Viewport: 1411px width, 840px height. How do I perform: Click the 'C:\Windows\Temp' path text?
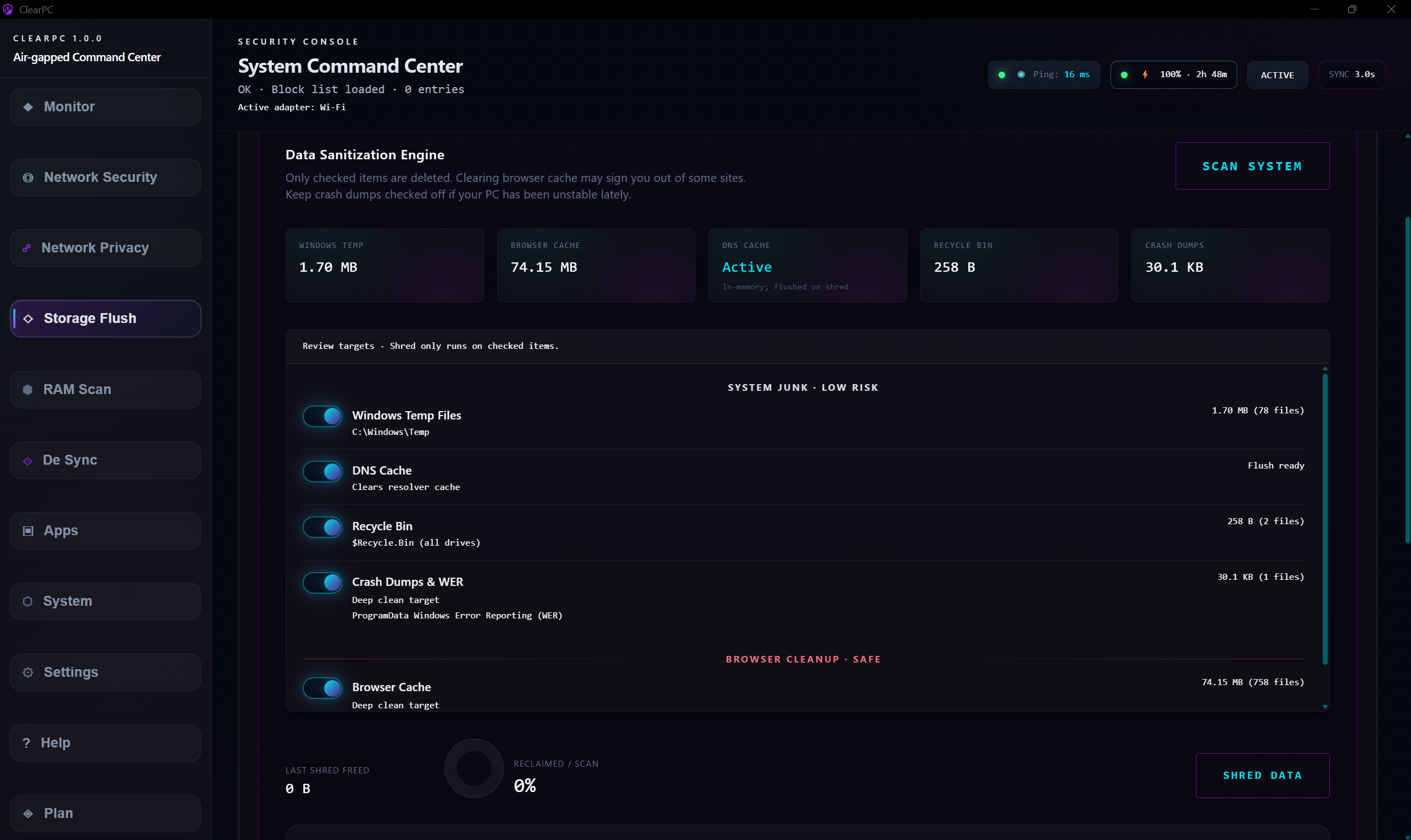click(391, 432)
